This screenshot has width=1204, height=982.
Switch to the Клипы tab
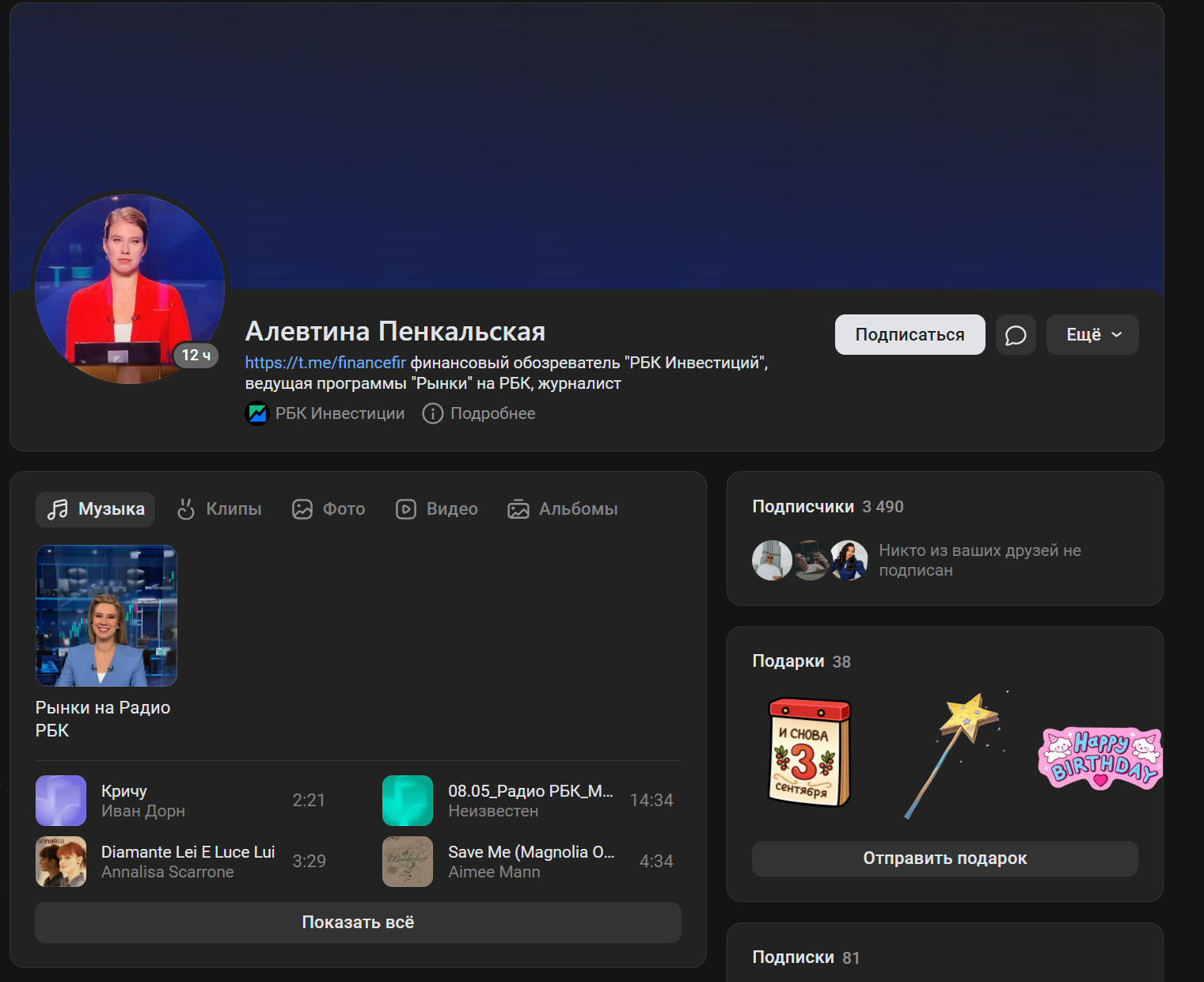(x=219, y=509)
